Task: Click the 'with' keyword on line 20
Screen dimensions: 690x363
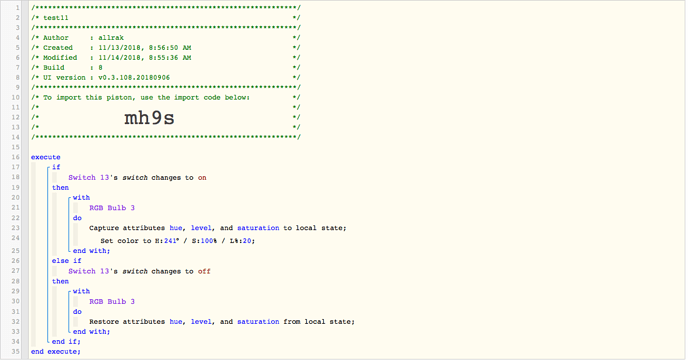Action: [x=81, y=198]
